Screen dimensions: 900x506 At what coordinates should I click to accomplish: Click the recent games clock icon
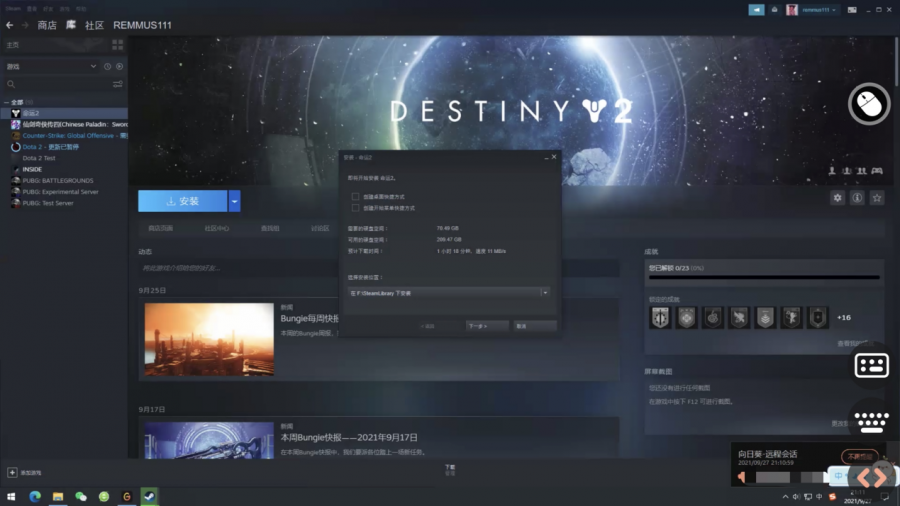tap(107, 67)
